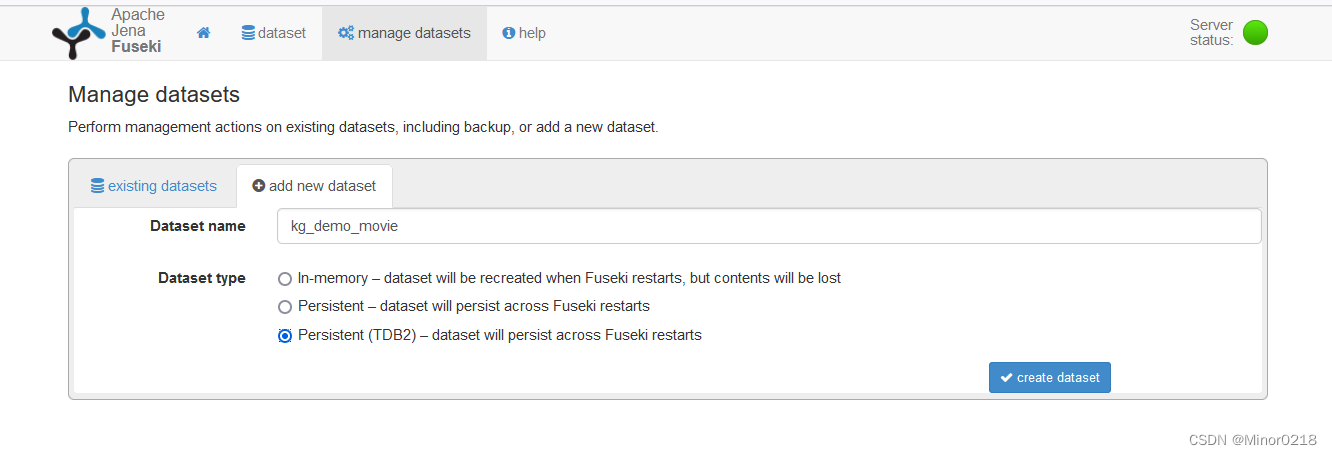Click the checkmark icon on create dataset button
Image resolution: width=1332 pixels, height=455 pixels.
point(1006,378)
